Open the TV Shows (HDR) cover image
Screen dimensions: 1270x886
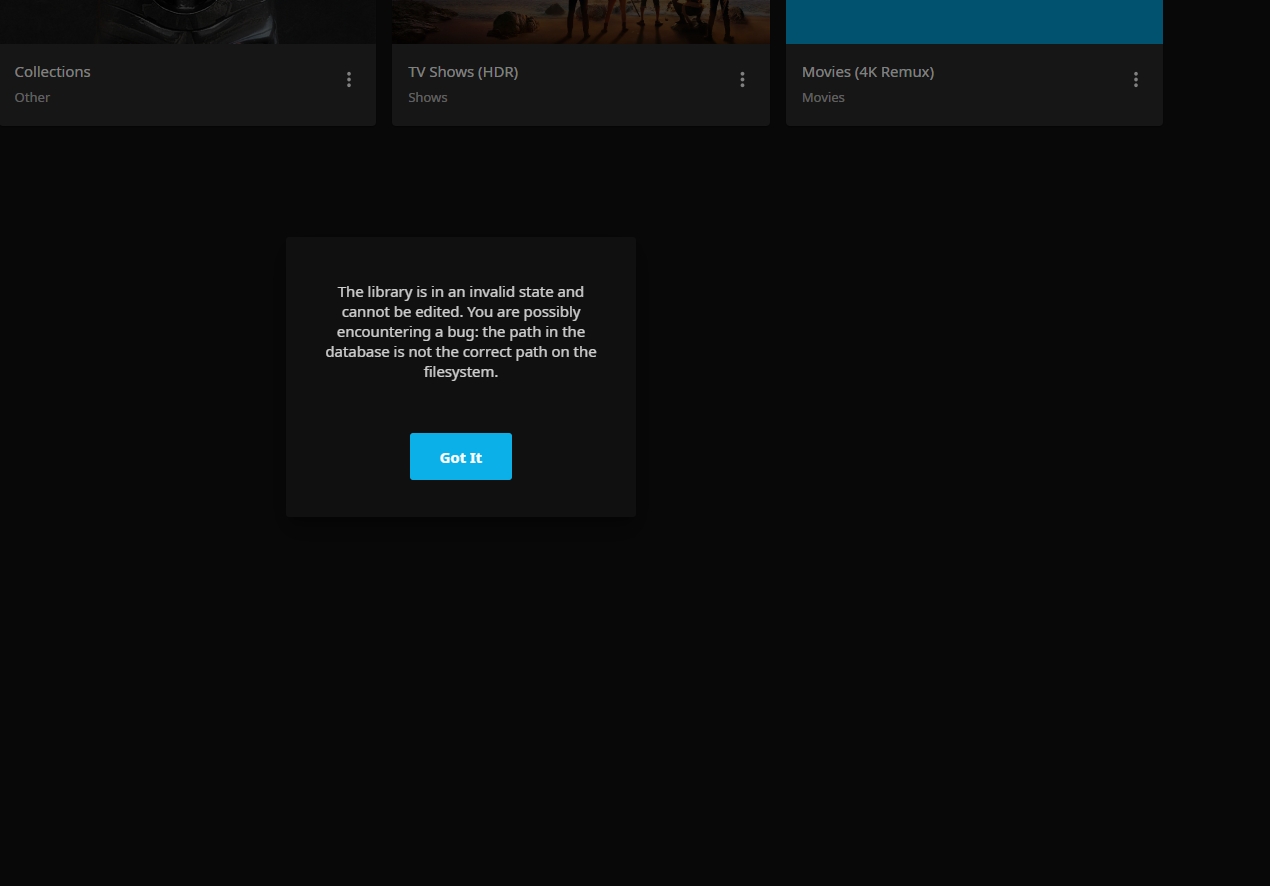(x=581, y=21)
